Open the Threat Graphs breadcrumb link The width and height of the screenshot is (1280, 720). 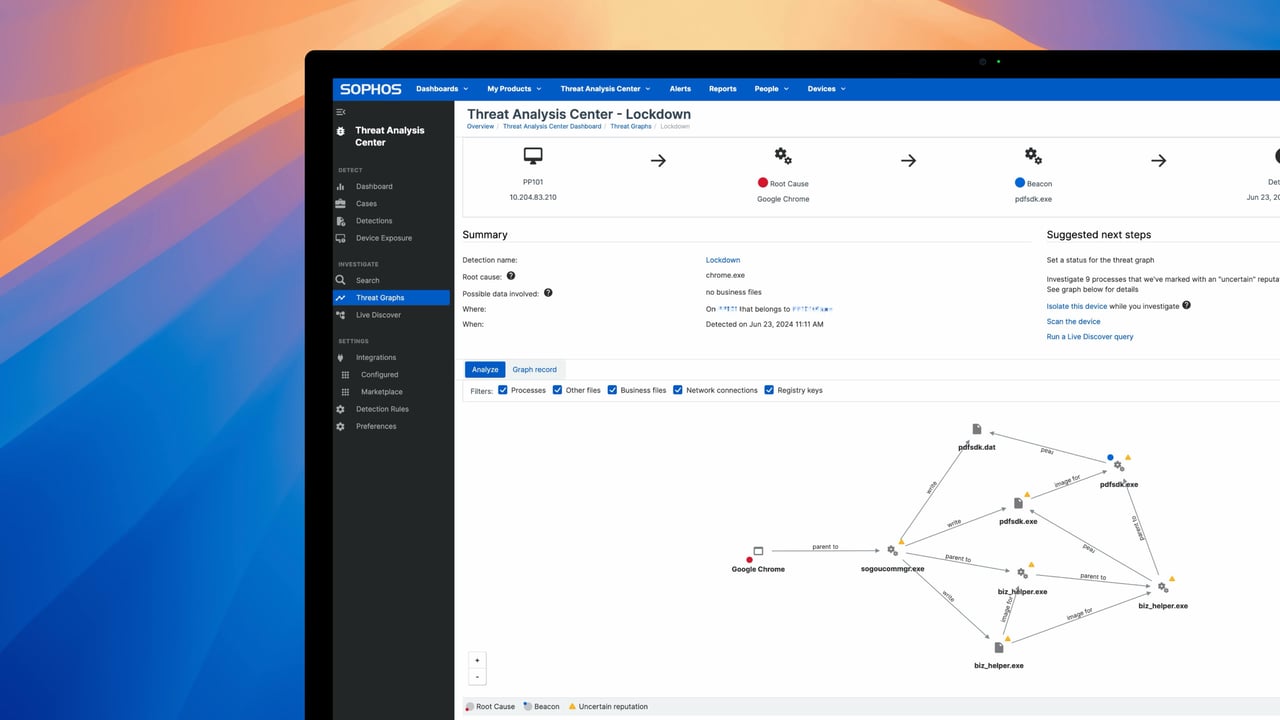tap(631, 127)
